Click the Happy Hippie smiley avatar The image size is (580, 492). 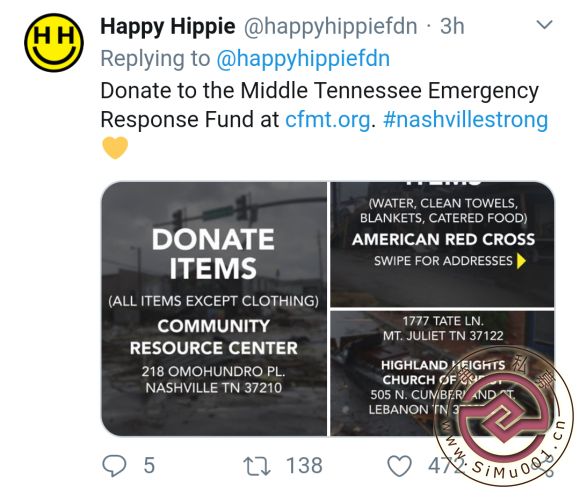pos(54,43)
